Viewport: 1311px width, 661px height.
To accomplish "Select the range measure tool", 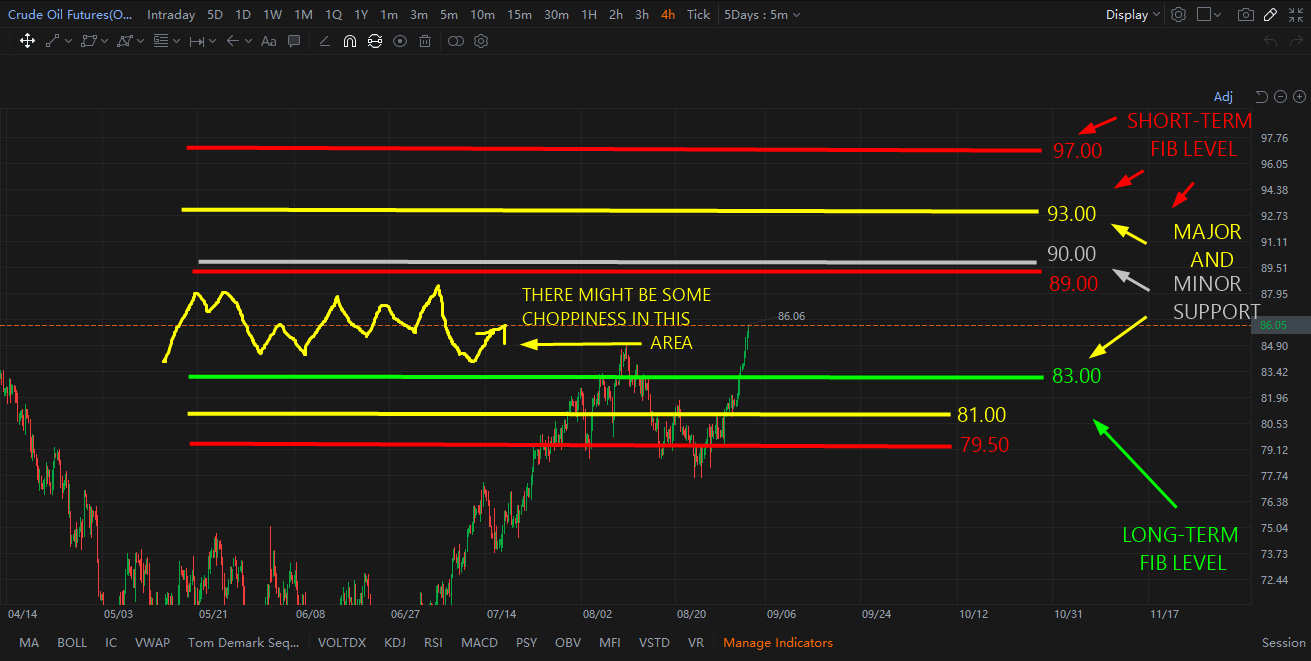I will pyautogui.click(x=197, y=41).
